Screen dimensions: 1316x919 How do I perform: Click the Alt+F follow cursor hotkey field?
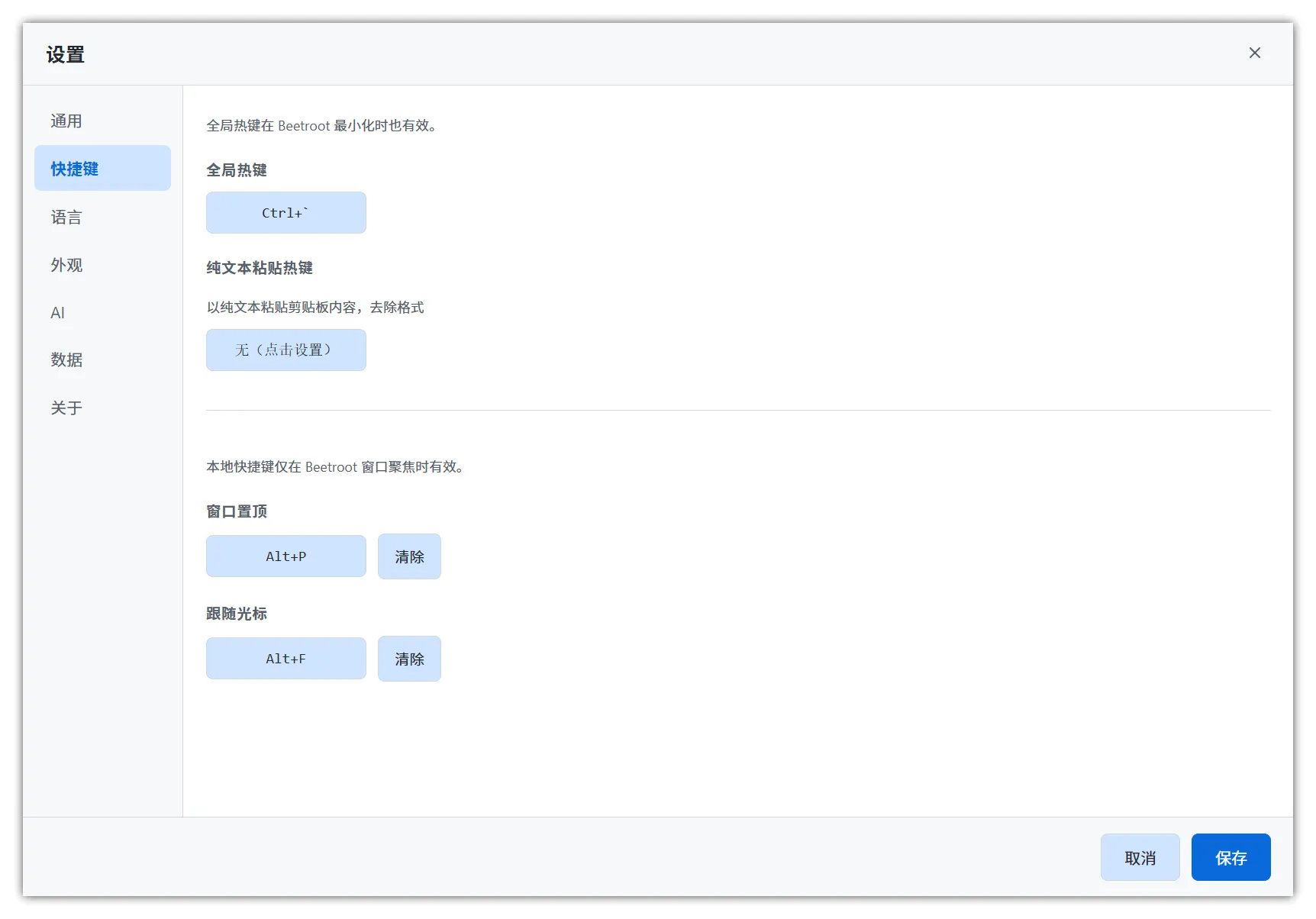285,658
